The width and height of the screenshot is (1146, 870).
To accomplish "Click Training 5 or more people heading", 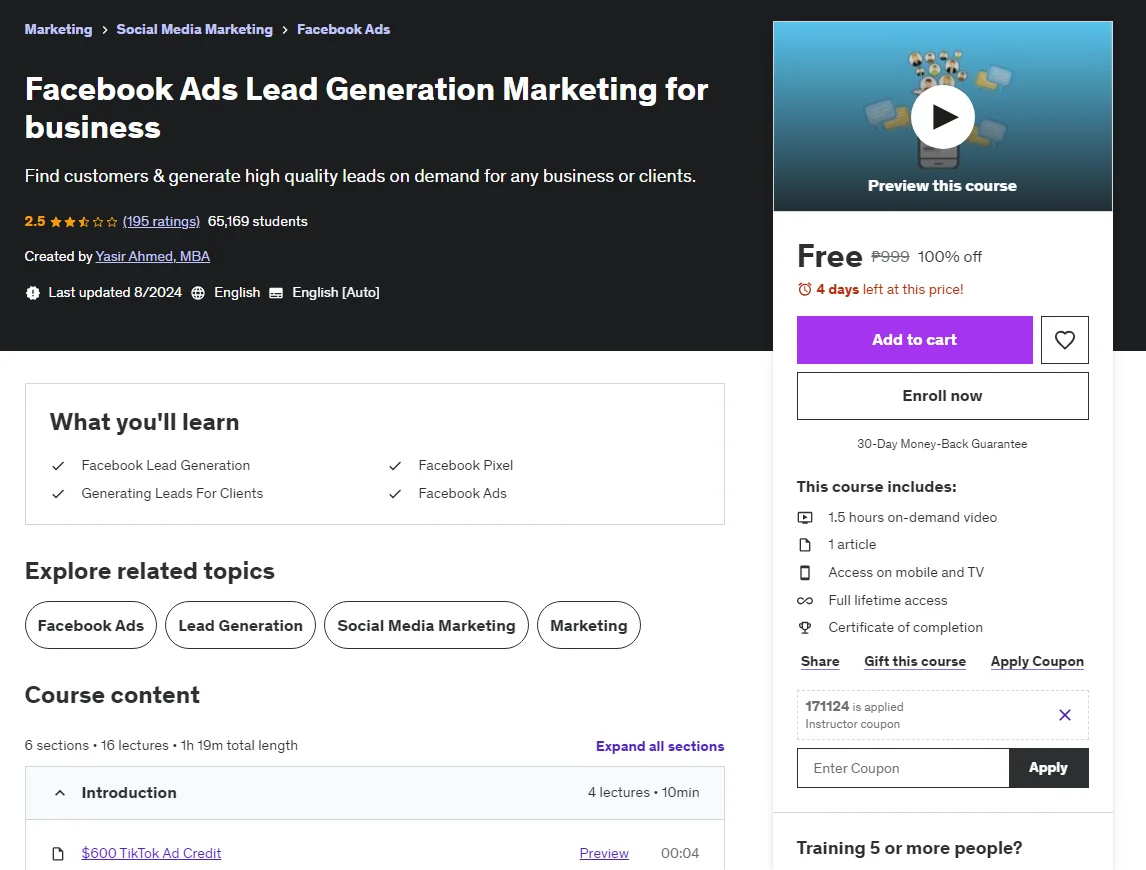I will (x=909, y=848).
